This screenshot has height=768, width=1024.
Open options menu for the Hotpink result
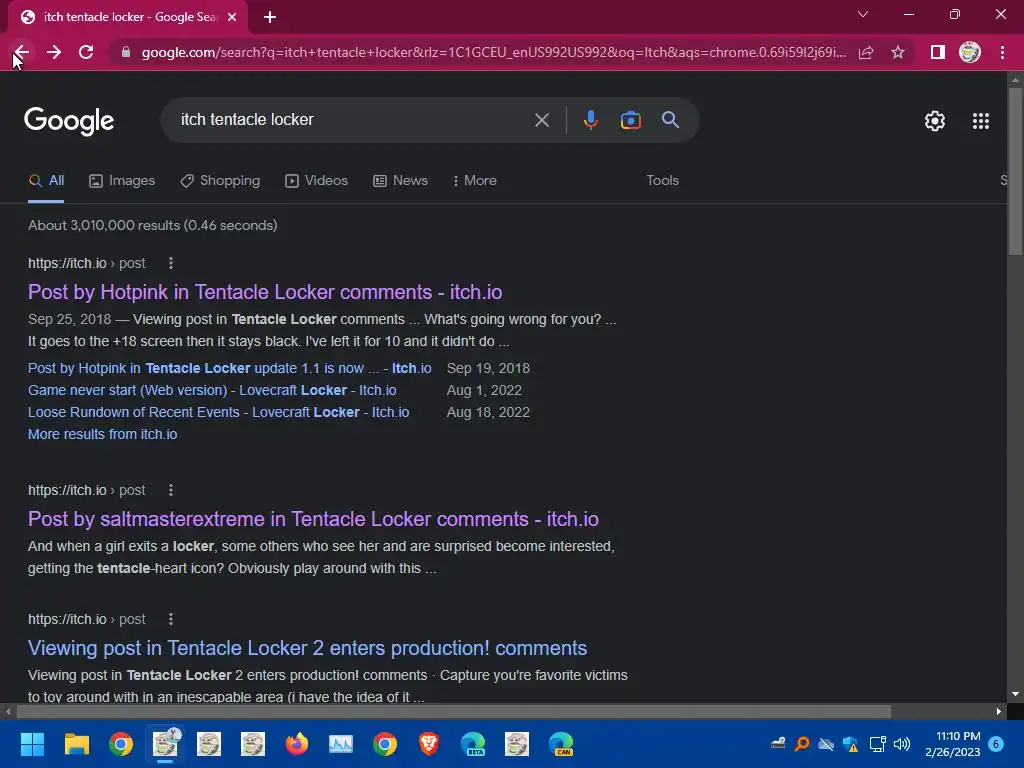[171, 263]
